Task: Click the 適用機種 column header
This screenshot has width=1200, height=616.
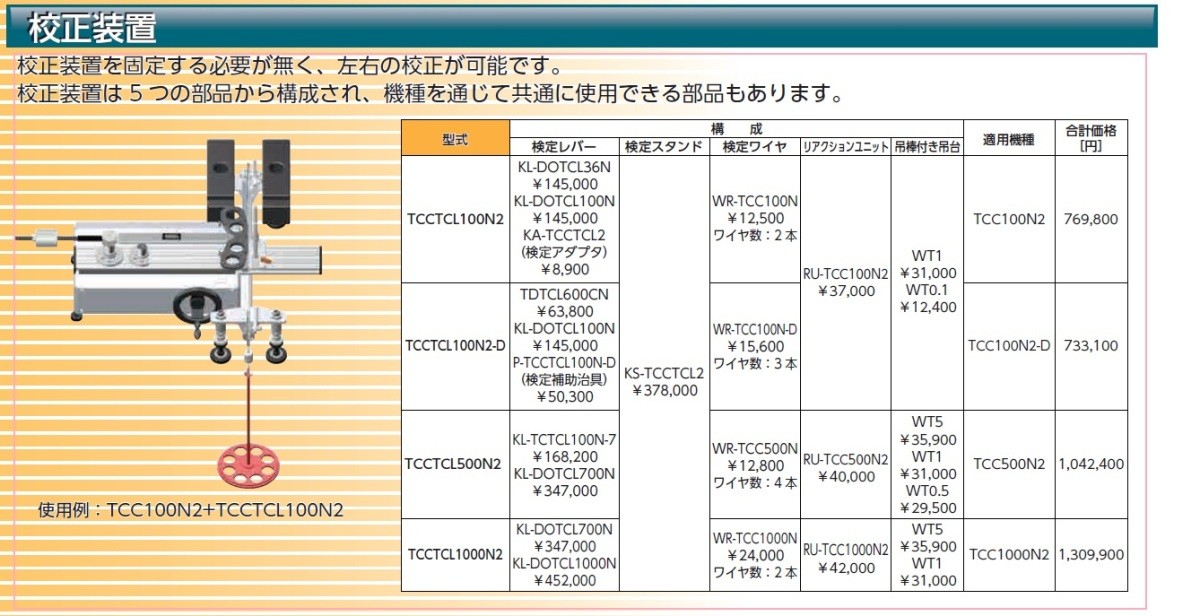Action: click(x=1009, y=138)
